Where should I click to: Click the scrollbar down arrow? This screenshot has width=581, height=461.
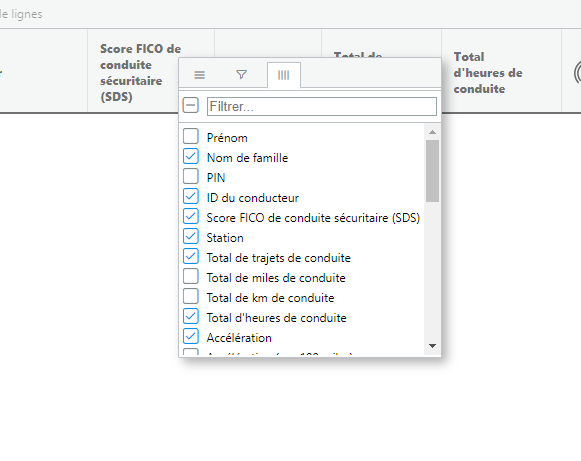pyautogui.click(x=432, y=346)
